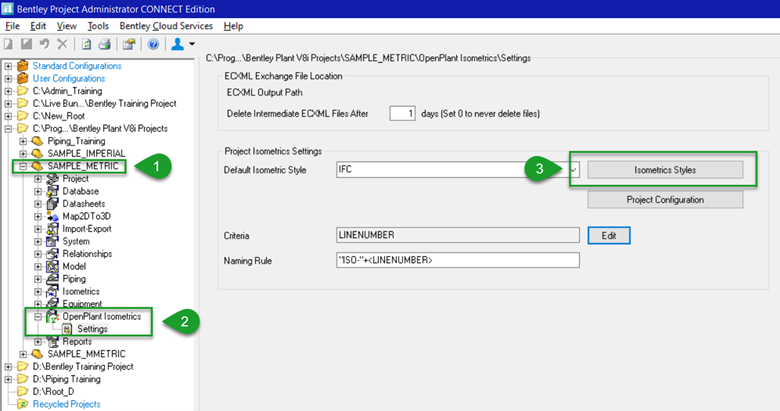Select the D:\Root_D tree item
The image size is (780, 411).
[53, 392]
